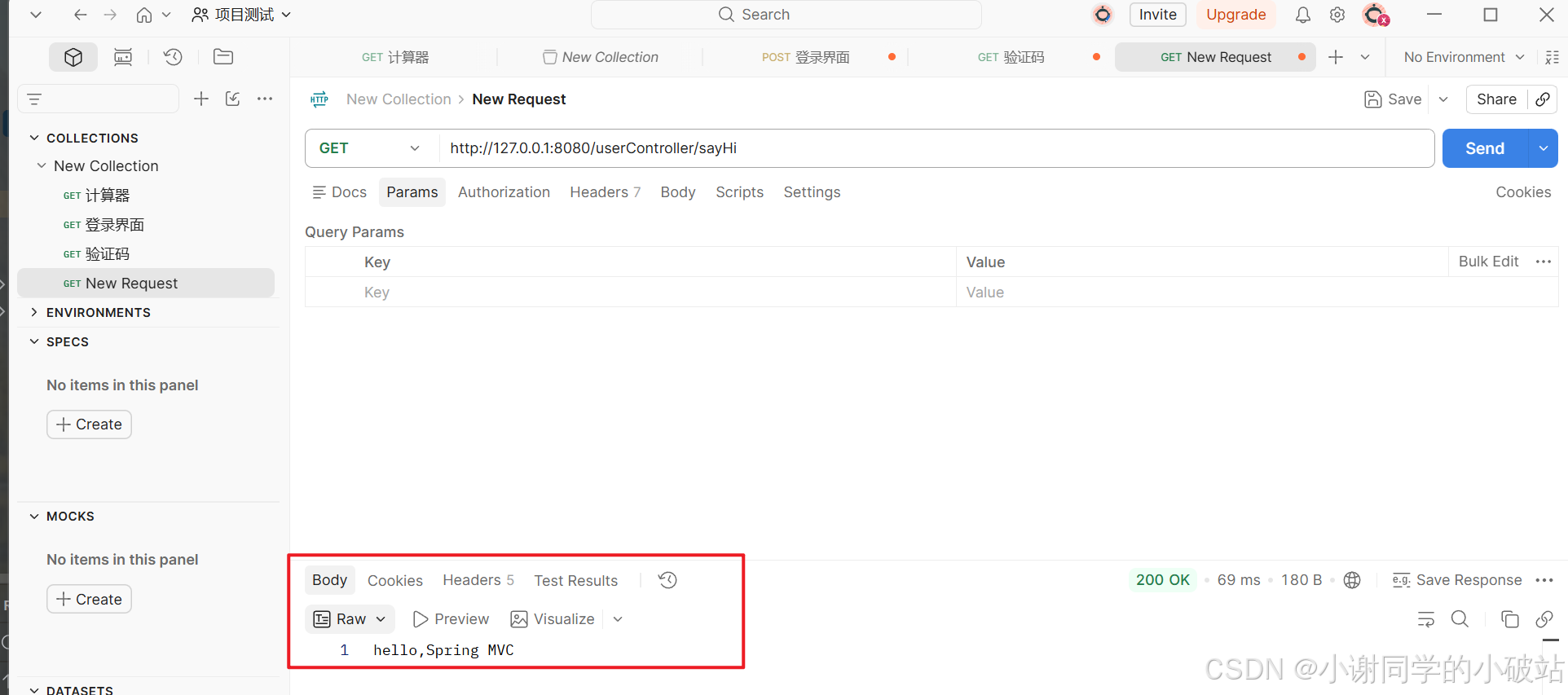Viewport: 1568px width, 695px height.
Task: Click the Invite button
Action: [x=1157, y=15]
